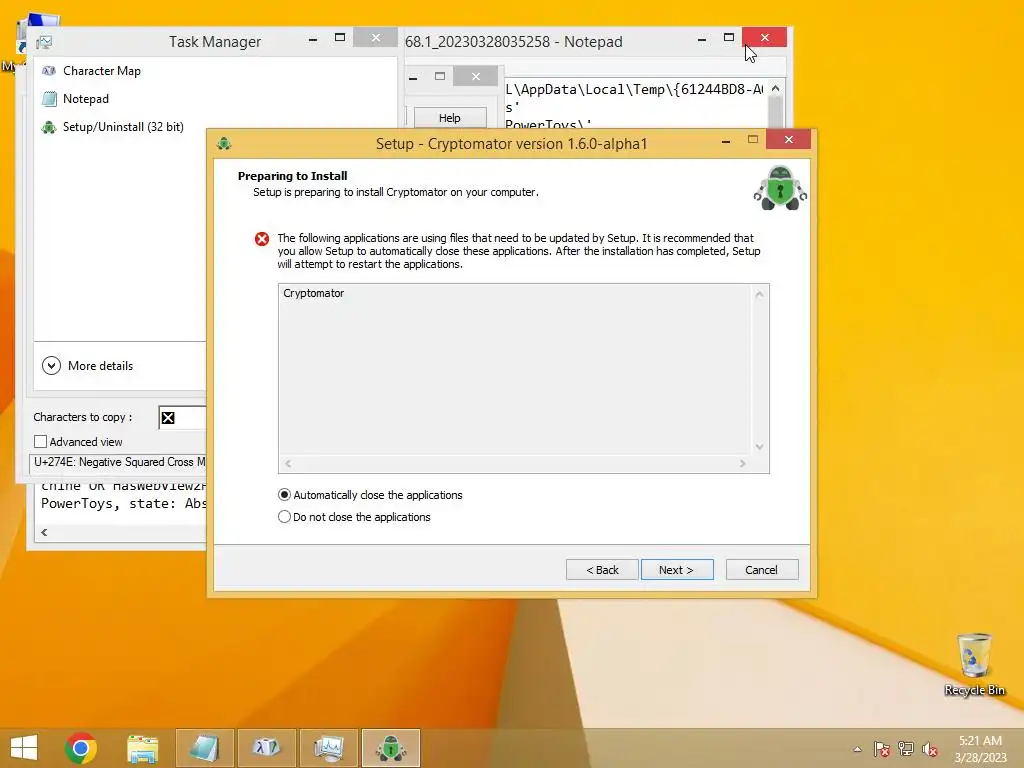Image resolution: width=1024 pixels, height=768 pixels.
Task: Click the Notepad vertical scrollbar's up arrow
Action: click(x=775, y=88)
